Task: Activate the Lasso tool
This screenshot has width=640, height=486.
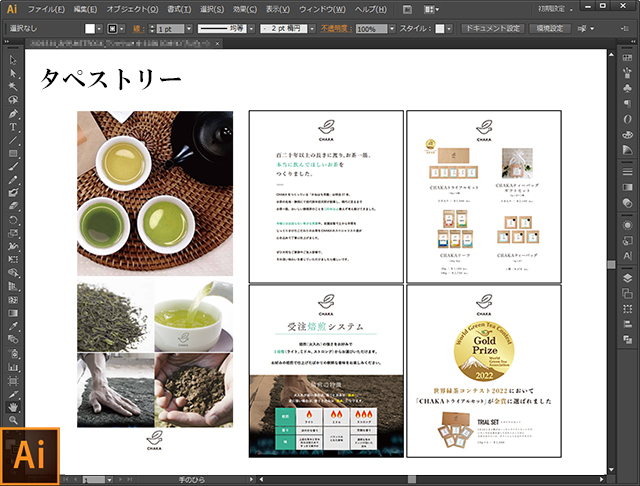Action: (x=13, y=100)
